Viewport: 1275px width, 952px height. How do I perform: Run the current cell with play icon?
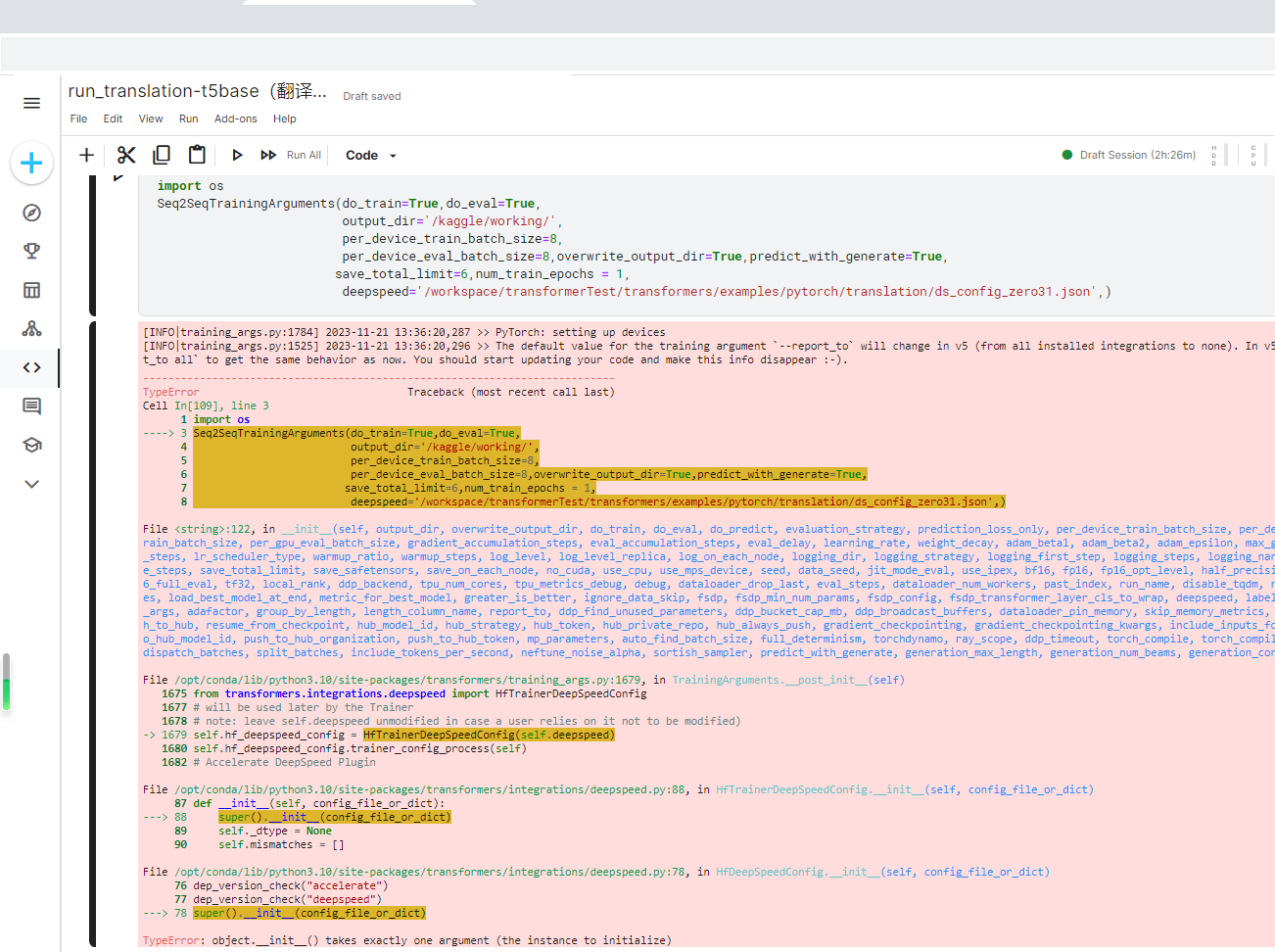click(x=237, y=155)
